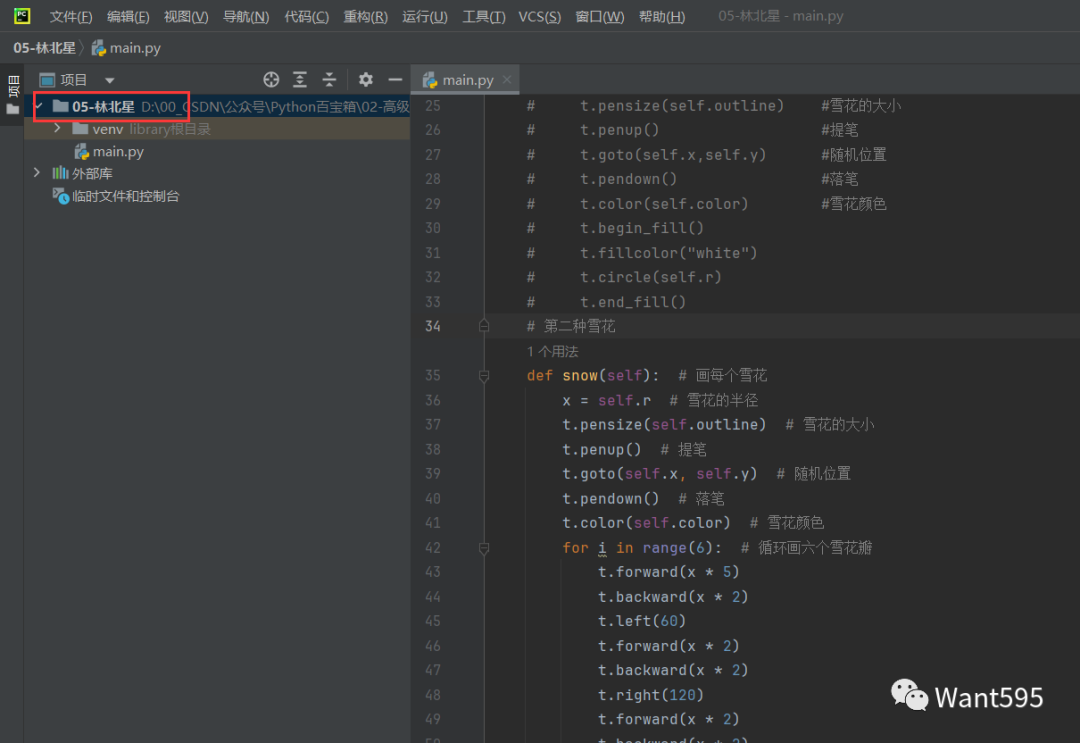Click the select opened file crosshair icon

tap(271, 80)
